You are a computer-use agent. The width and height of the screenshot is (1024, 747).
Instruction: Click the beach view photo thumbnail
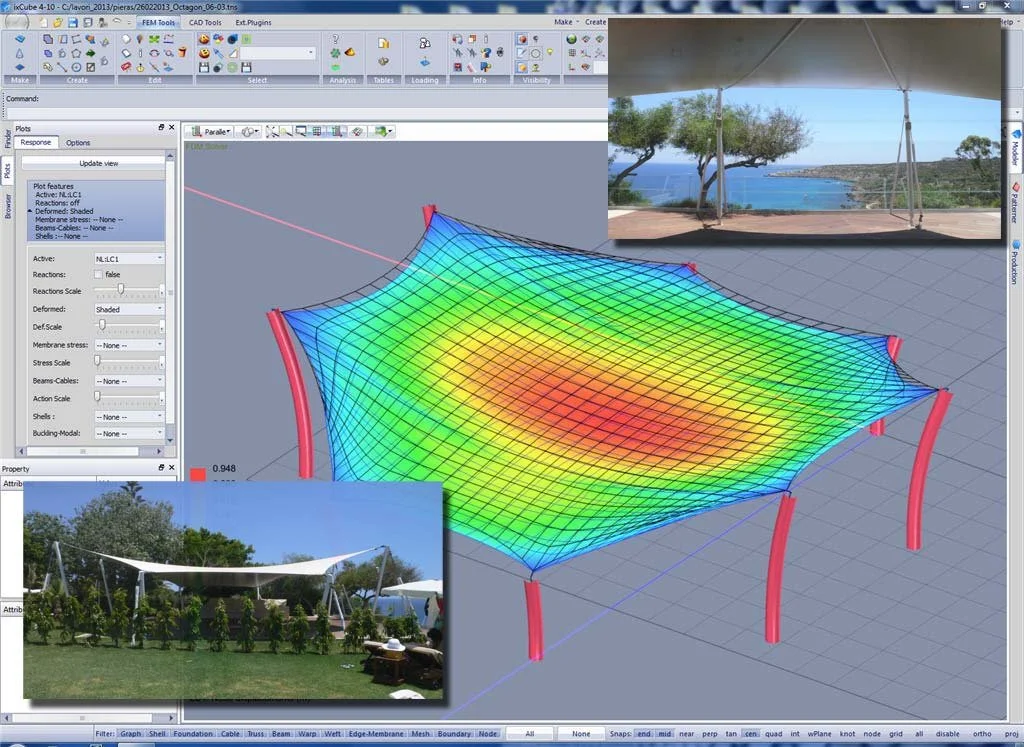[804, 129]
